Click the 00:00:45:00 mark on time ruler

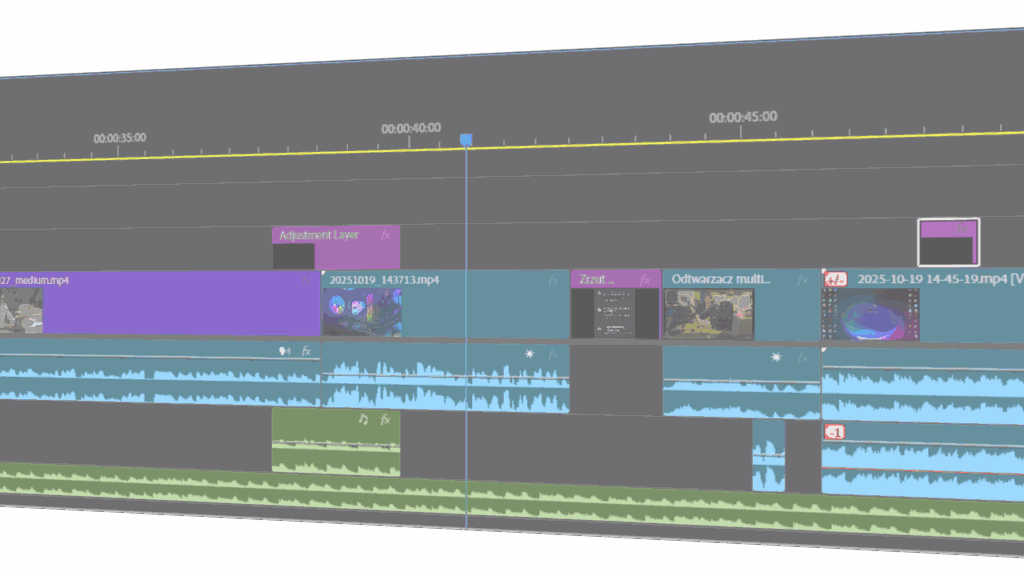tap(743, 117)
